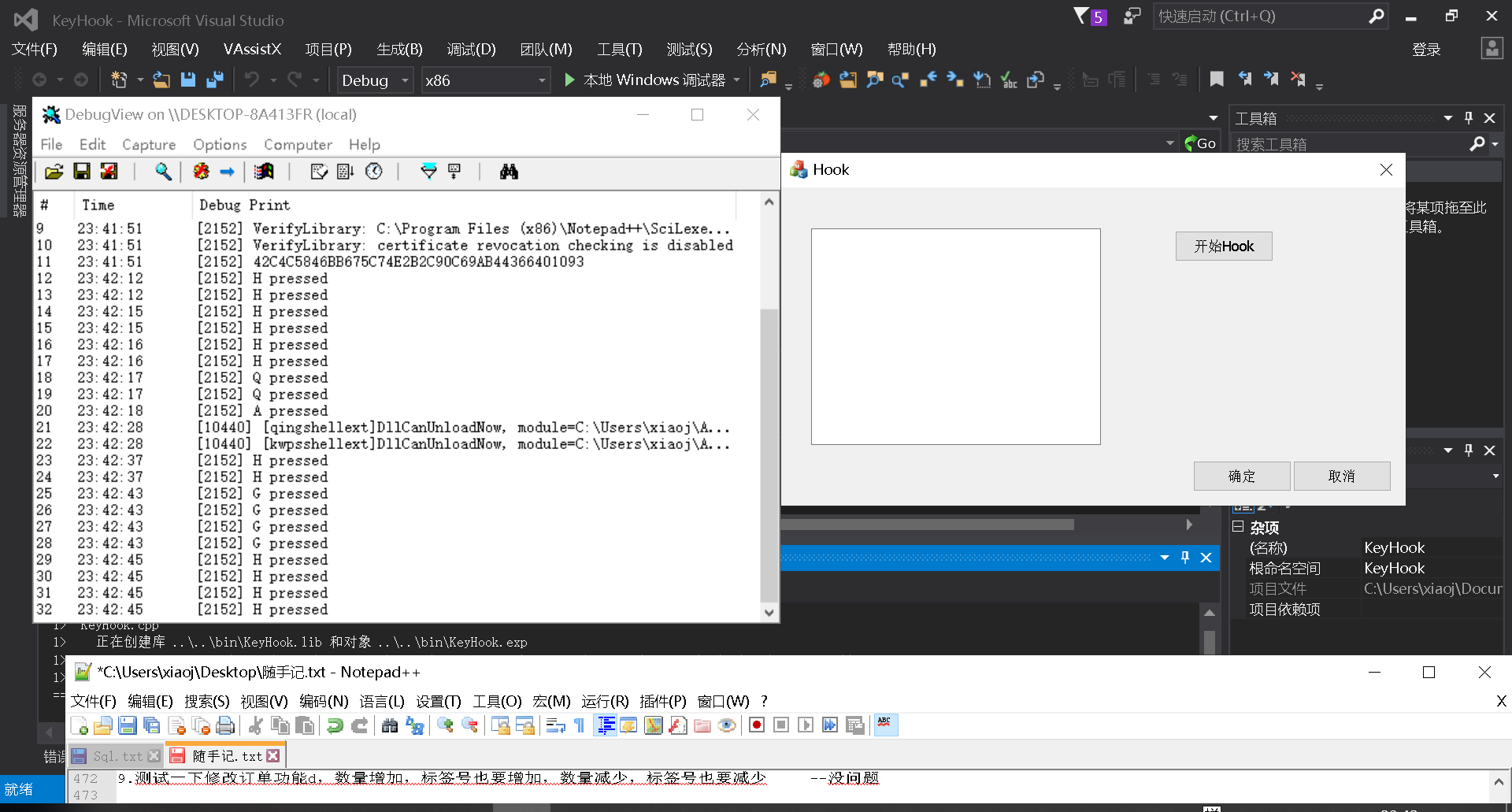Click Notepad++ Record Macro red dot
Image resolution: width=1512 pixels, height=812 pixels.
pos(757,725)
